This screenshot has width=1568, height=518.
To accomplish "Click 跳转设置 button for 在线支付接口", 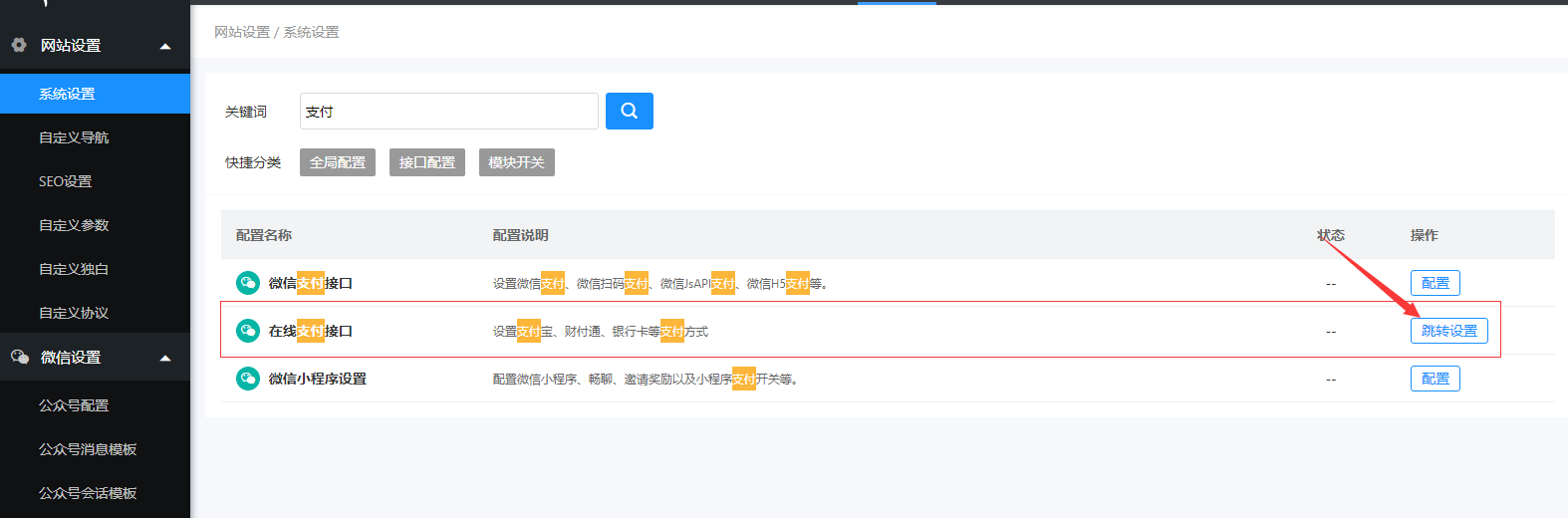I will (1449, 331).
